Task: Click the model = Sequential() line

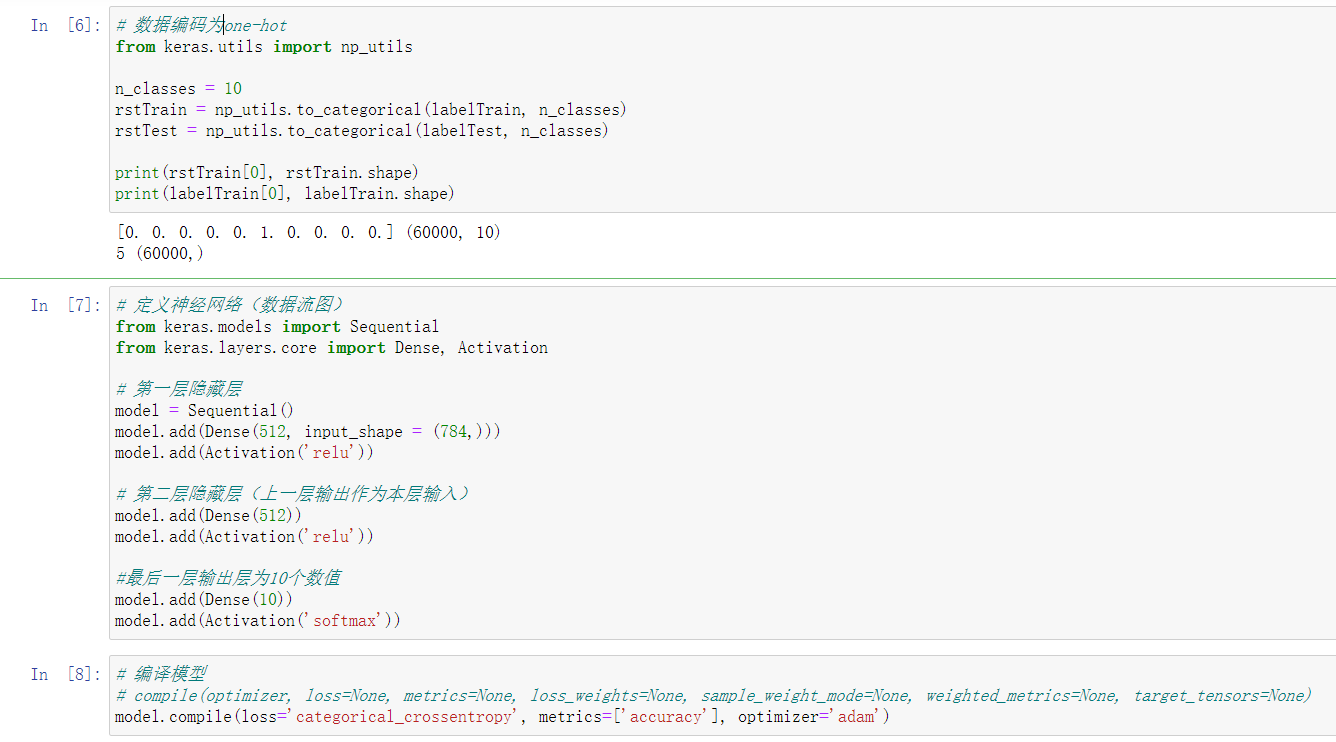Action: tap(204, 411)
